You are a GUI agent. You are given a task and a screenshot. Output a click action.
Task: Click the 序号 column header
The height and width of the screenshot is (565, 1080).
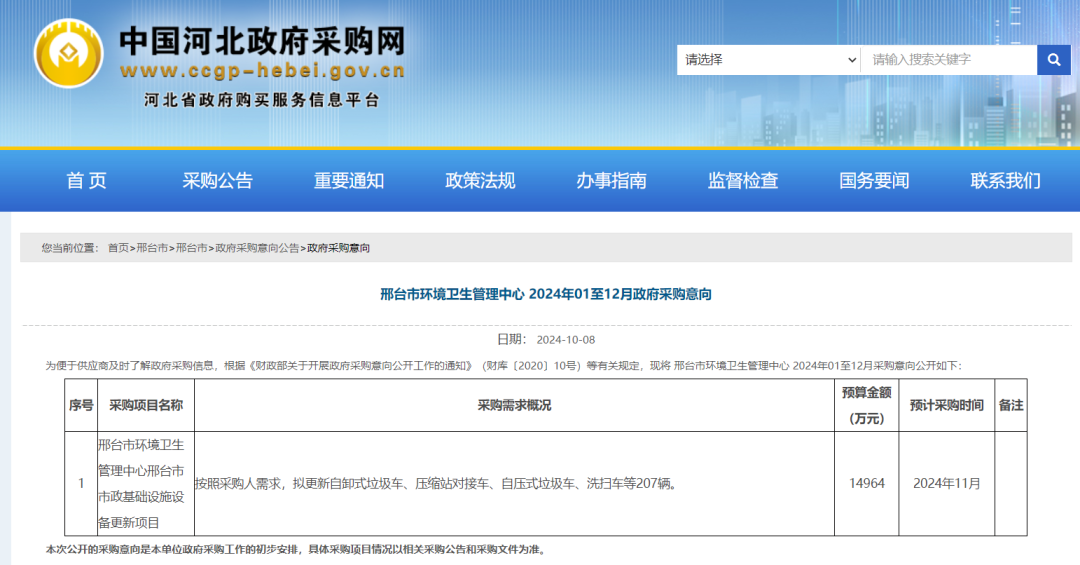click(81, 405)
